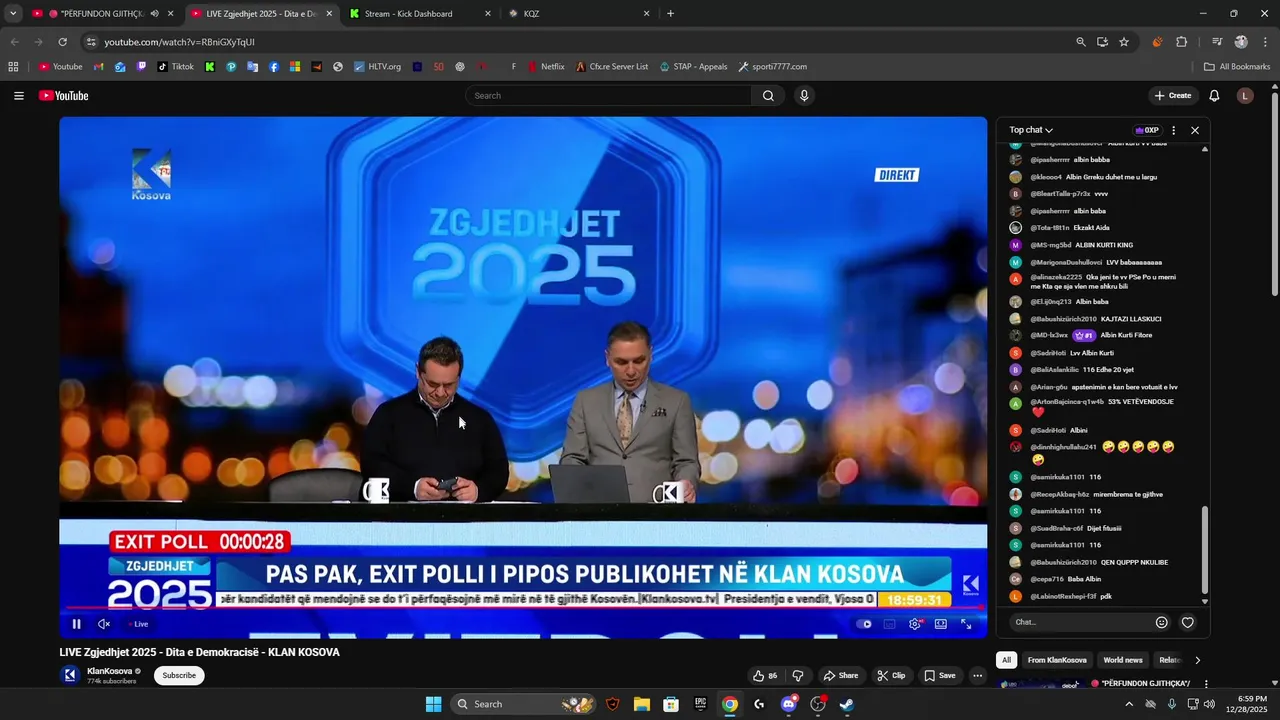Open Chrome three-dot menu
This screenshot has width=1280, height=720.
[1264, 42]
